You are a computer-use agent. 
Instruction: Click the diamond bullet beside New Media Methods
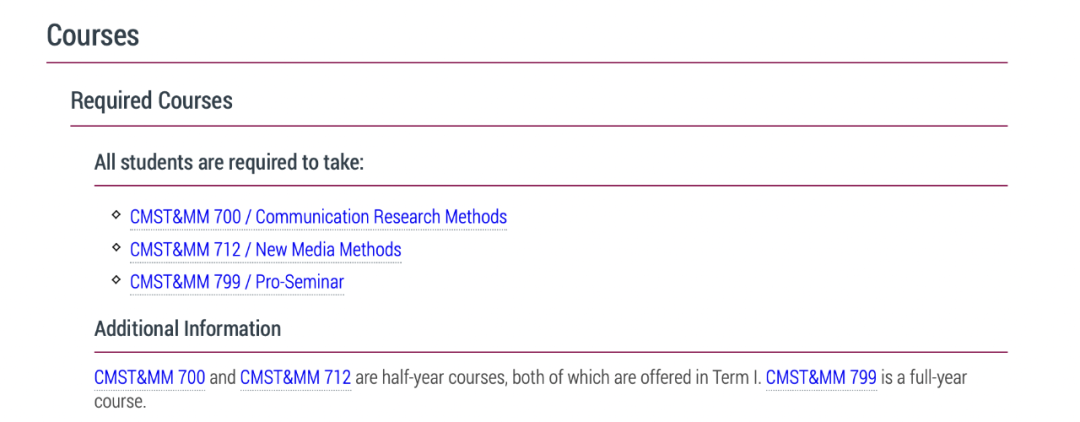tap(116, 246)
